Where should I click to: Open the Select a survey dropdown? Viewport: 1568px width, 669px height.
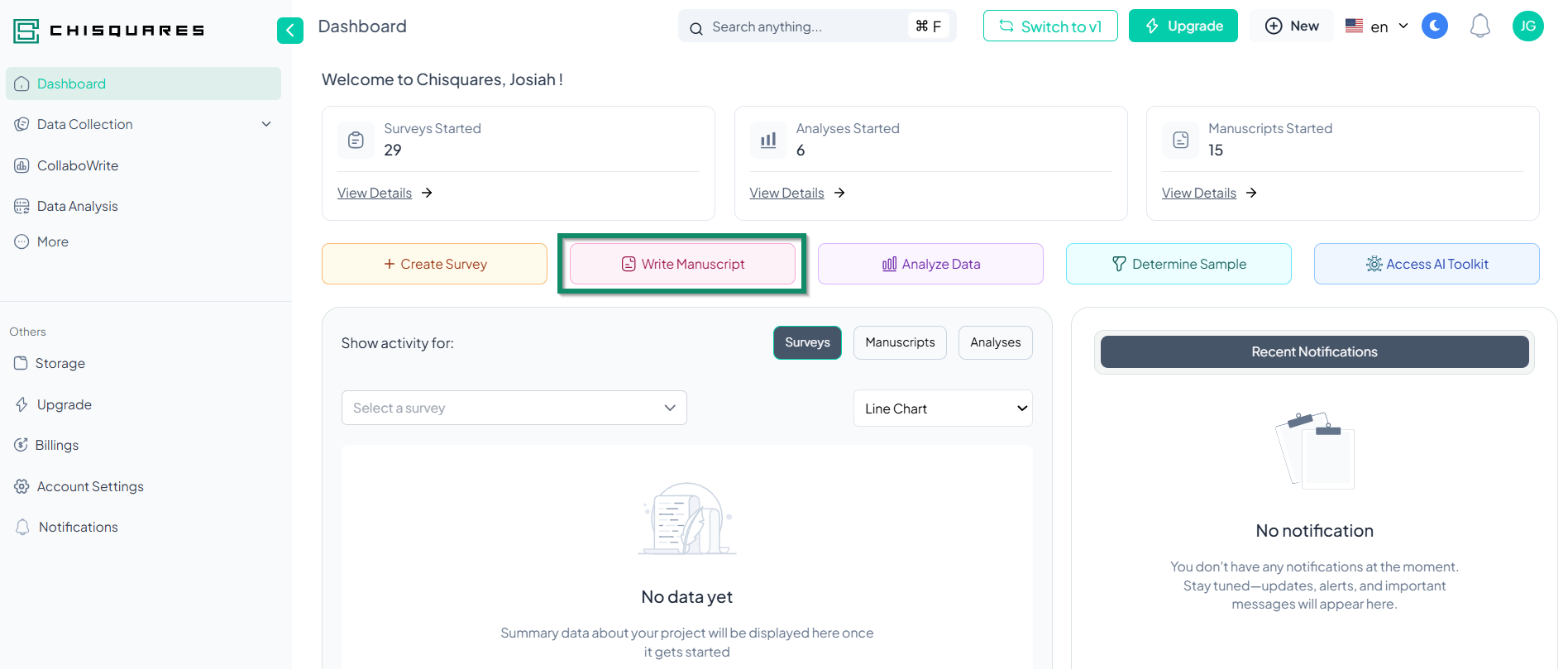pyautogui.click(x=514, y=408)
